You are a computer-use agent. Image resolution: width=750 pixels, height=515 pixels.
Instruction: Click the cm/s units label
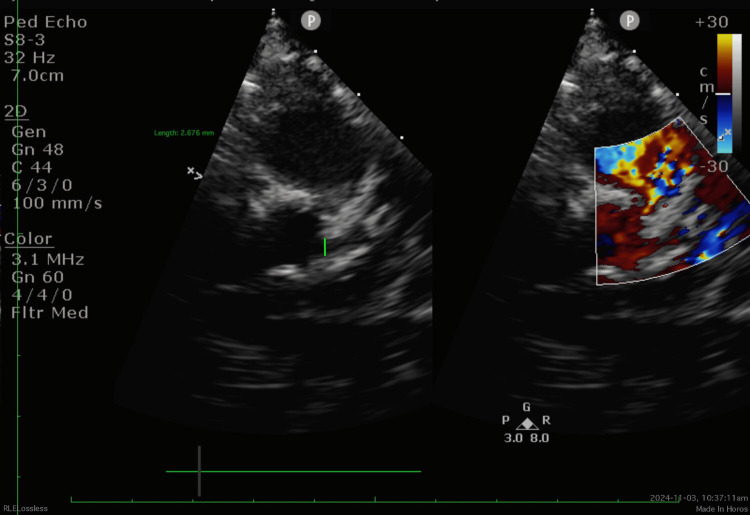tap(705, 95)
